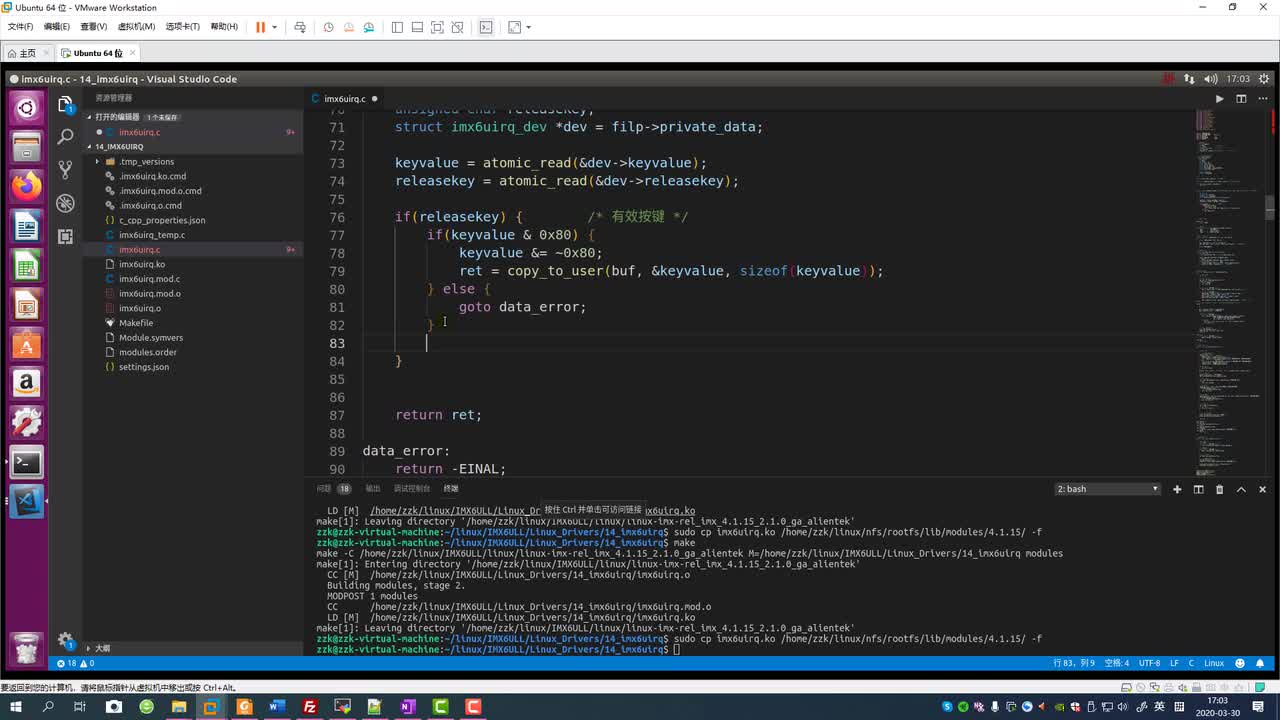The height and width of the screenshot is (720, 1280).
Task: Open the Explorer view in the activity bar
Action: [66, 104]
